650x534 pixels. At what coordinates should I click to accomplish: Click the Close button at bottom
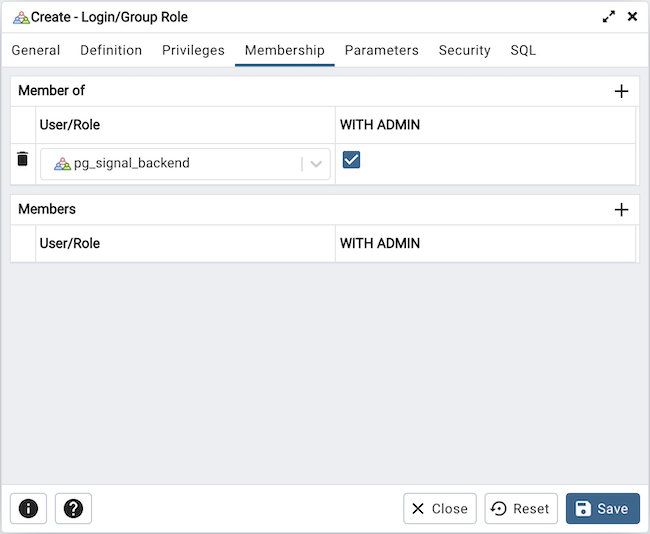440,508
